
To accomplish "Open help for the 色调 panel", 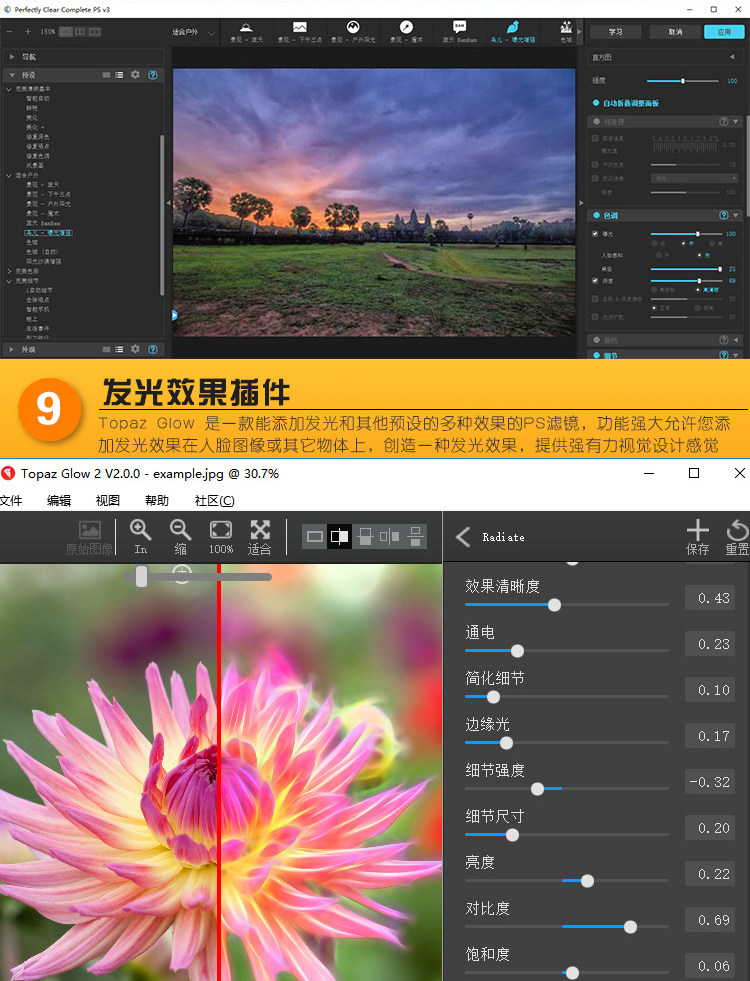I will (x=724, y=215).
